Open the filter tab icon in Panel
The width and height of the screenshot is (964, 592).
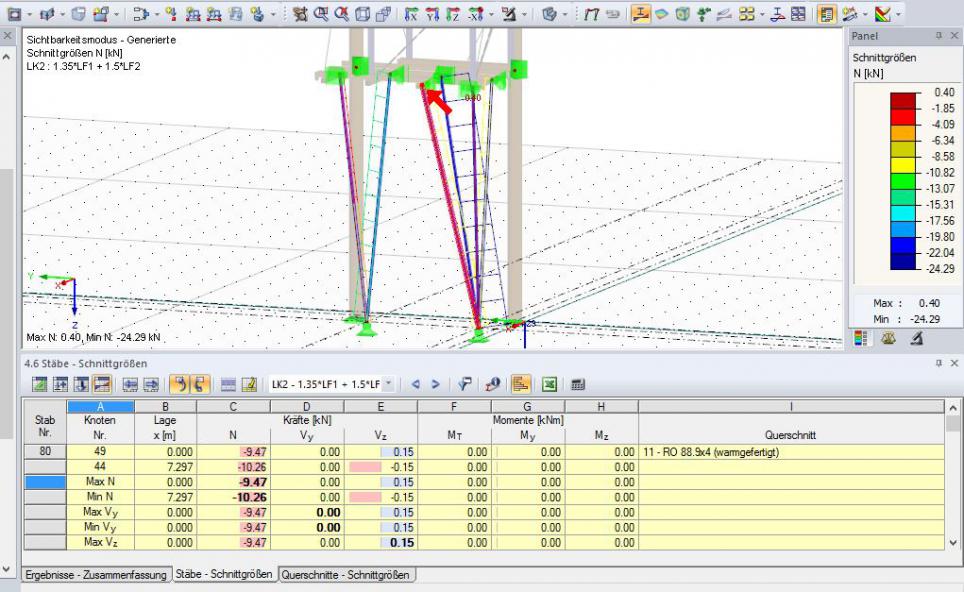coord(917,337)
